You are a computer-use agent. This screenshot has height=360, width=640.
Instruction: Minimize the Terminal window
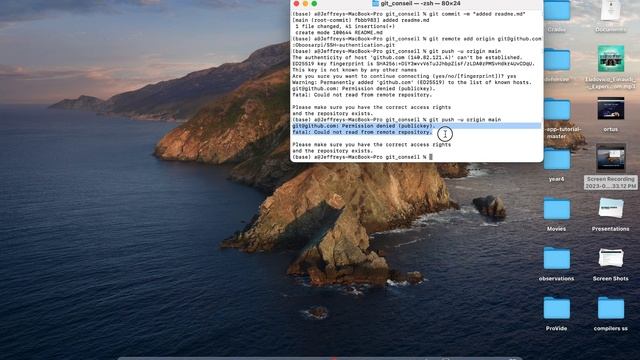pyautogui.click(x=305, y=4)
